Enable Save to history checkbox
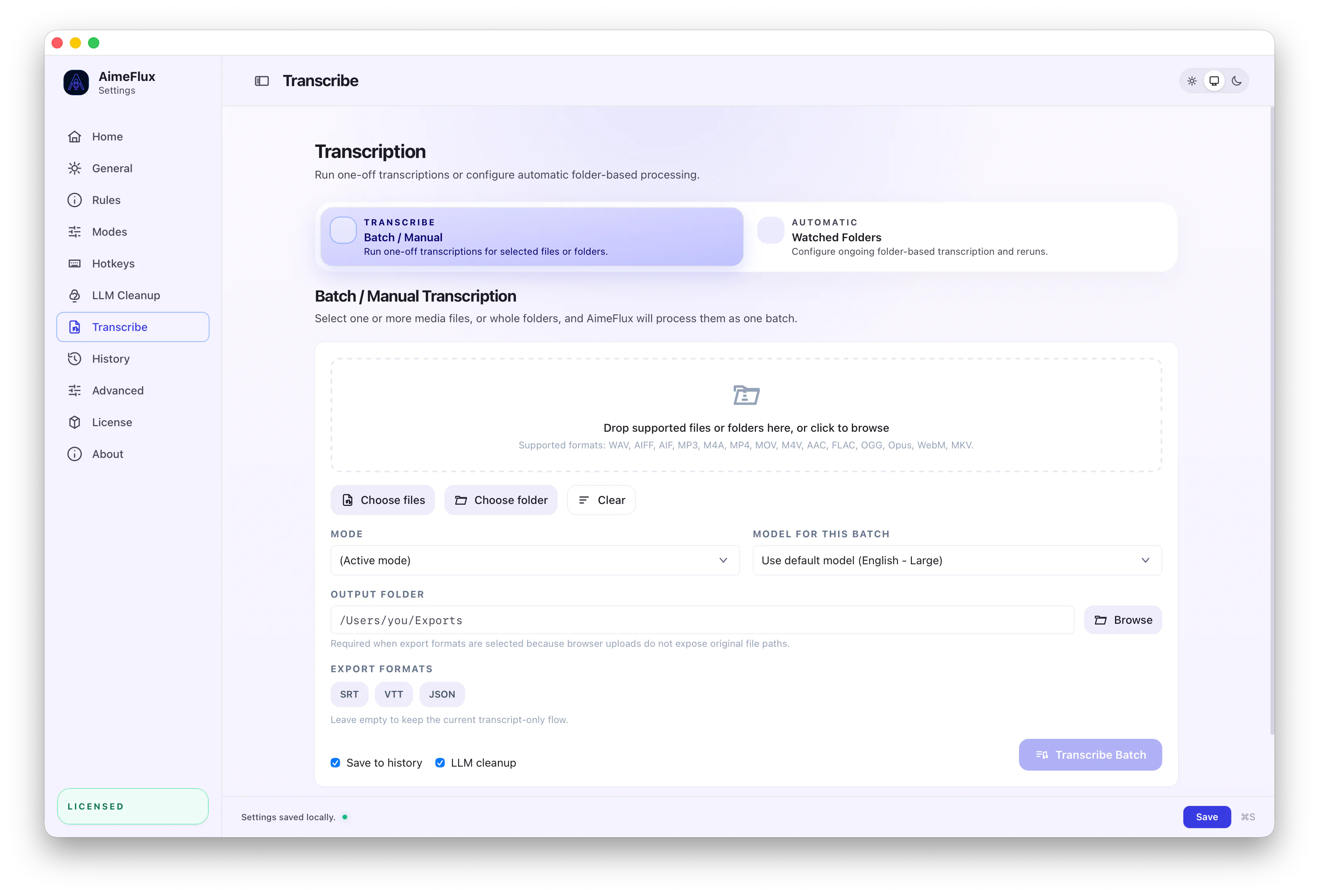This screenshot has width=1319, height=896. coord(335,763)
